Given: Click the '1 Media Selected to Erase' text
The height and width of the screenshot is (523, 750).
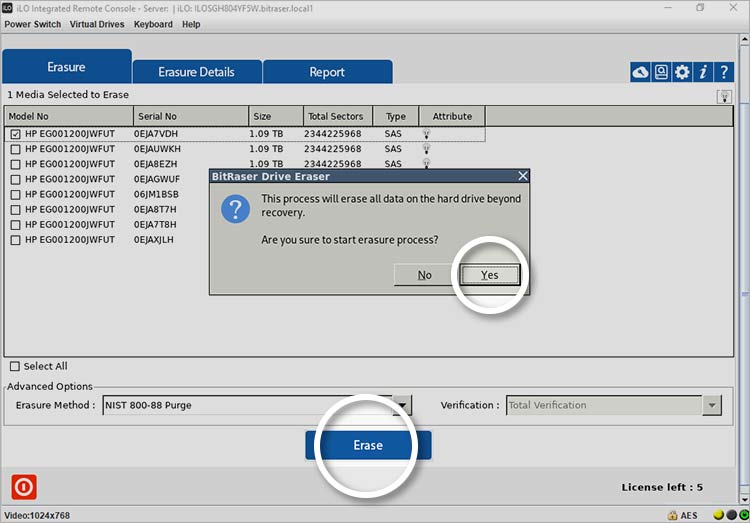Looking at the screenshot, I should click(x=68, y=95).
